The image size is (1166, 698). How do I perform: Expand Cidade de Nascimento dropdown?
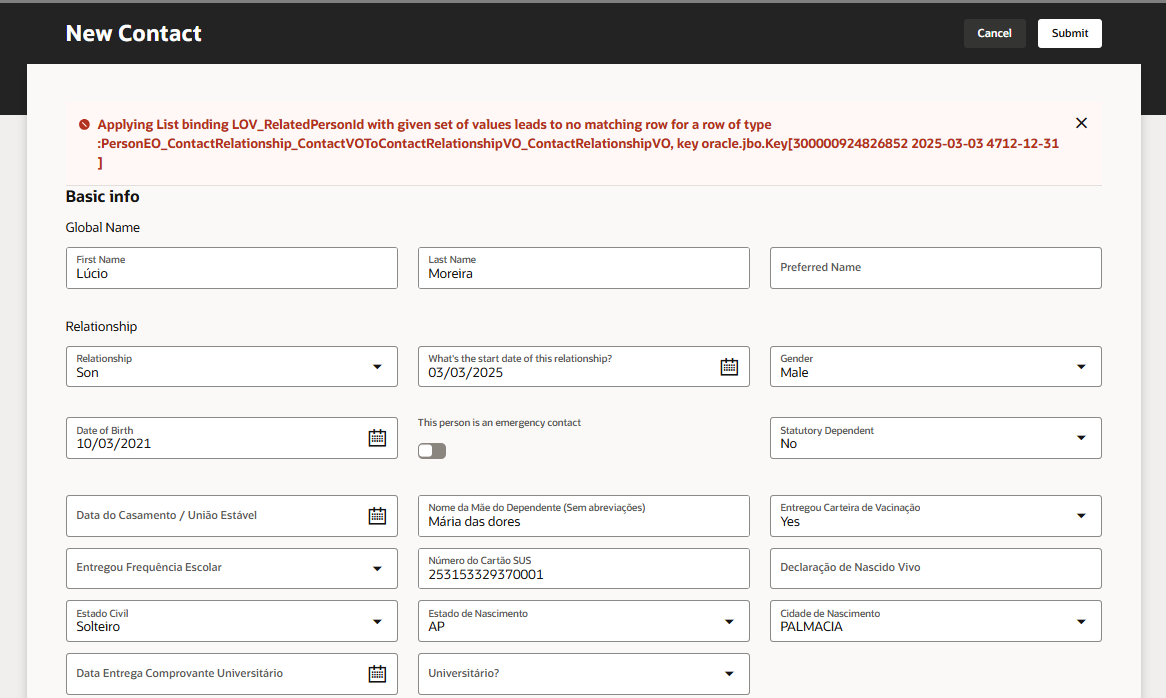[1081, 621]
